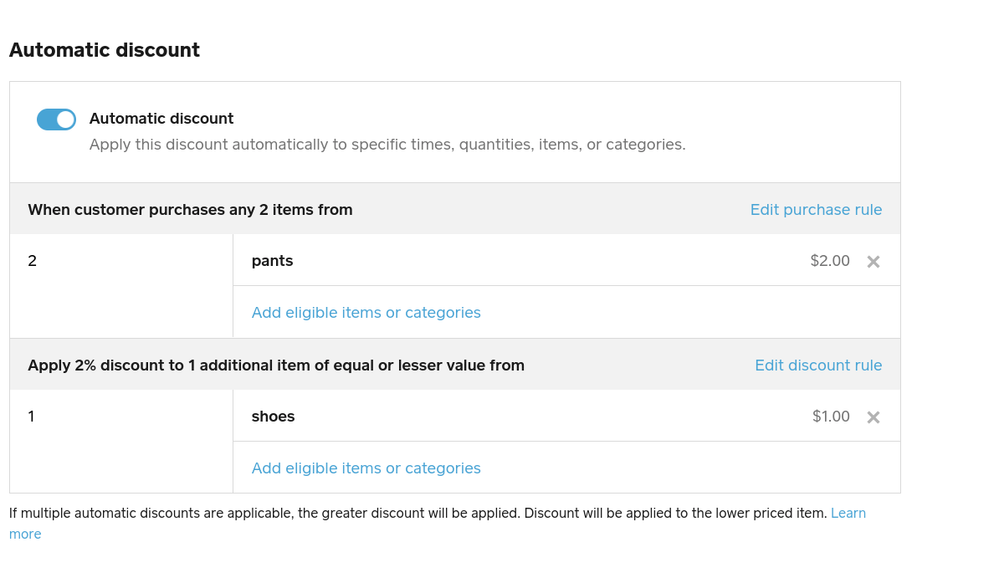Click the 'Apply this discount automatically' description text

click(x=387, y=145)
